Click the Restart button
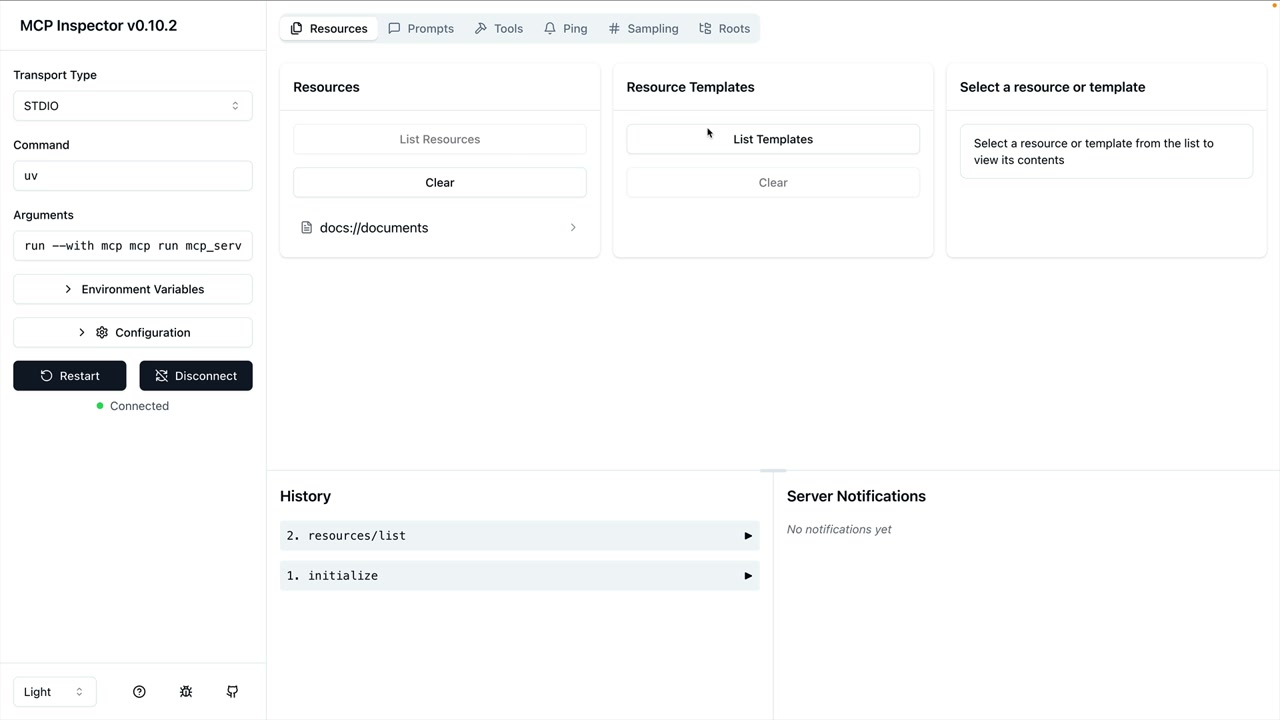This screenshot has width=1280, height=720. (x=70, y=376)
